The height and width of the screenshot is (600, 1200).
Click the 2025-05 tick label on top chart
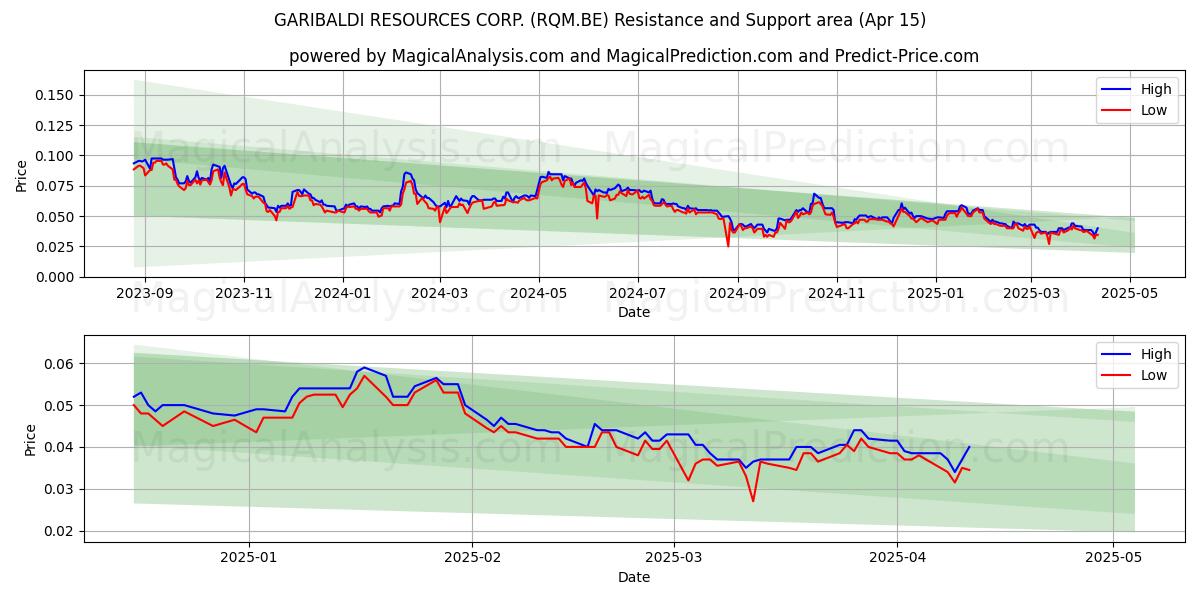[x=1130, y=293]
